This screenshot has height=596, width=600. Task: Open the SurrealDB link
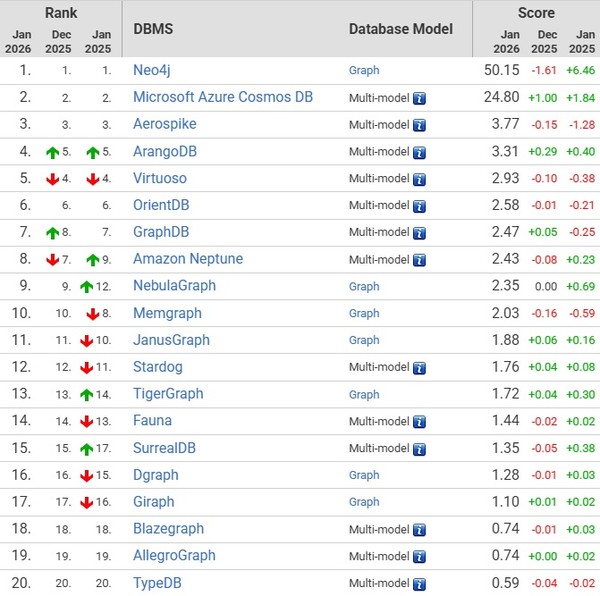(x=164, y=448)
